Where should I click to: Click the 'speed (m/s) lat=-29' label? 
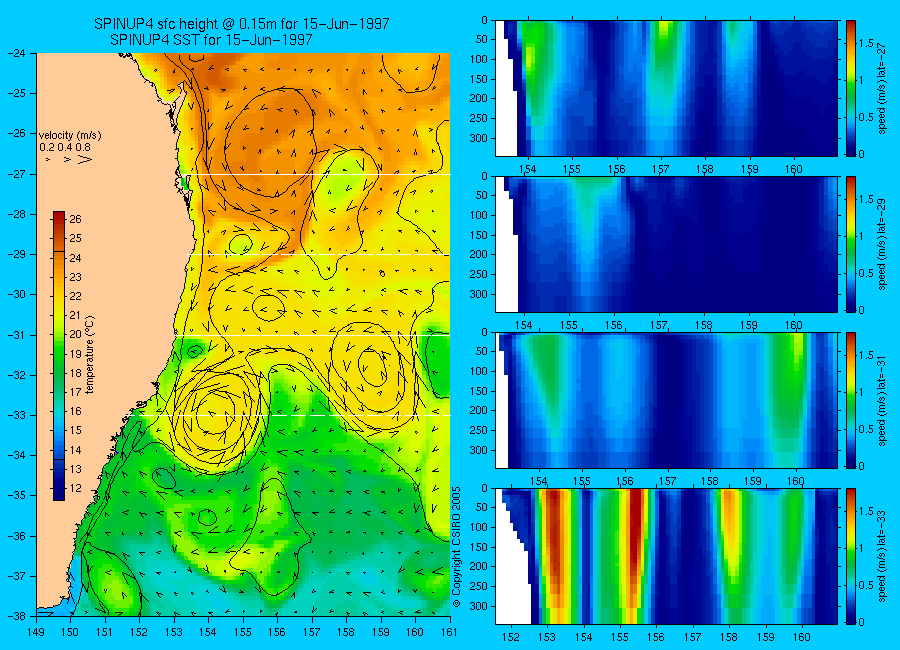pos(882,245)
